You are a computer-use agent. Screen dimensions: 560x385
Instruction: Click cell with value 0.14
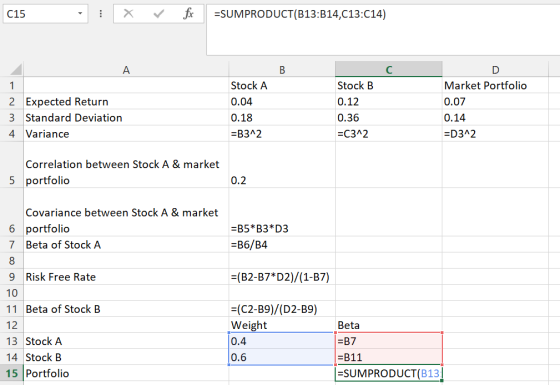pyautogui.click(x=495, y=118)
